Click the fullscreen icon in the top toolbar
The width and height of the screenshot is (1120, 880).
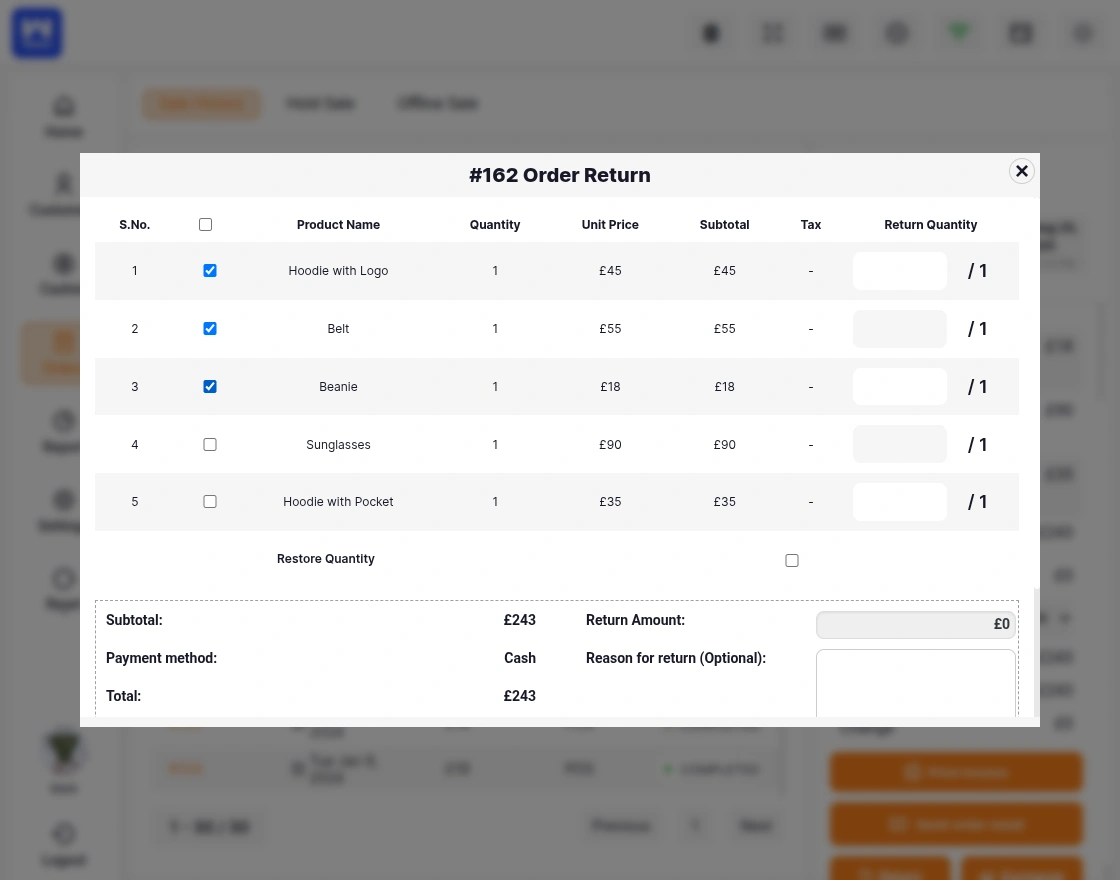[772, 32]
